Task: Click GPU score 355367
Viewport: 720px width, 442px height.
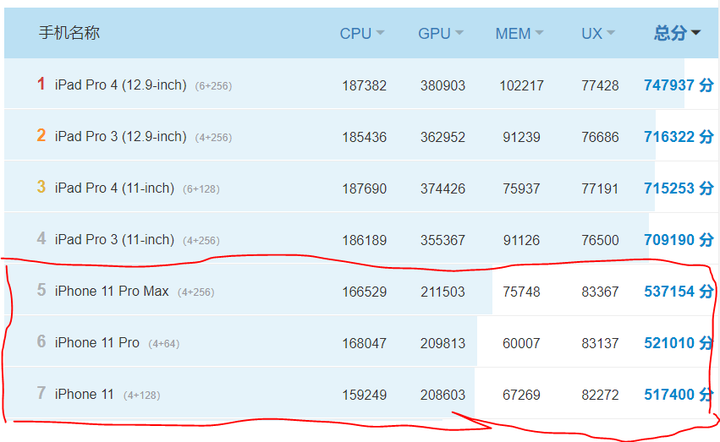Action: 443,240
